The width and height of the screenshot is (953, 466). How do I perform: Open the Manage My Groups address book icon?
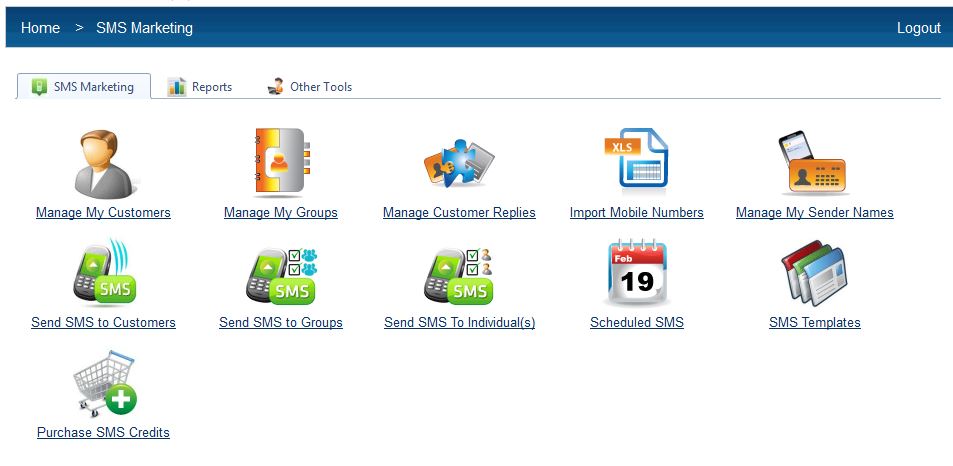(x=281, y=162)
